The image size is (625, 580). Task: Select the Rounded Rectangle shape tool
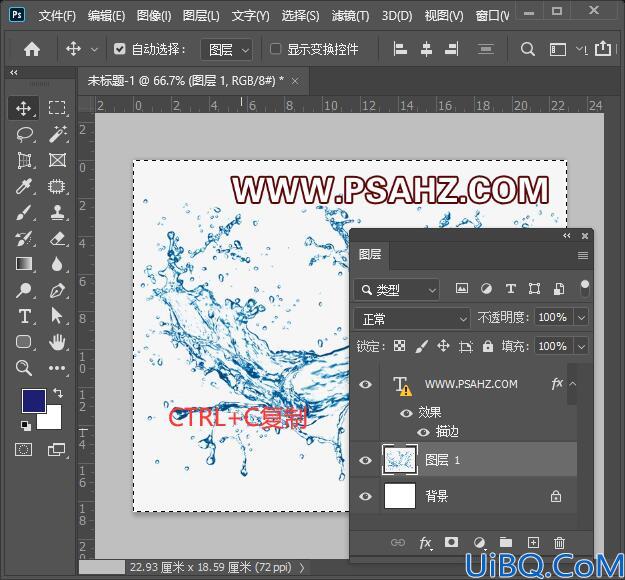[x=24, y=342]
